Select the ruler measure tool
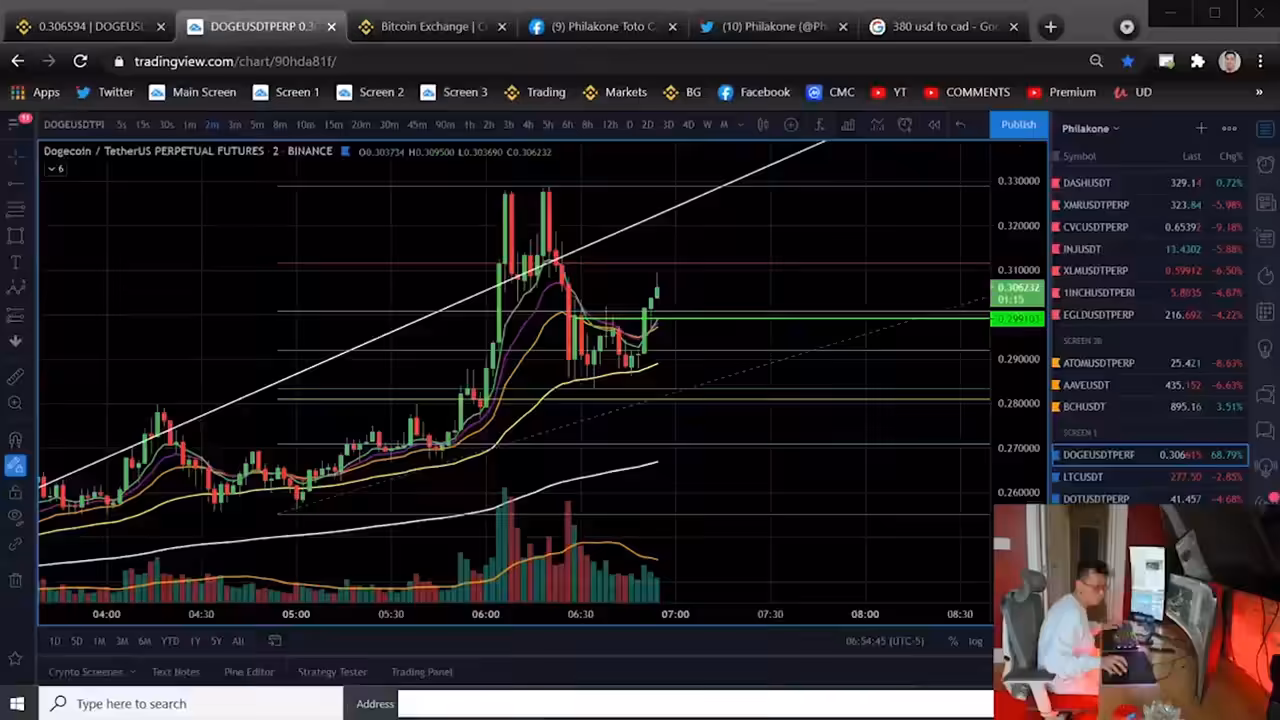 pos(15,377)
